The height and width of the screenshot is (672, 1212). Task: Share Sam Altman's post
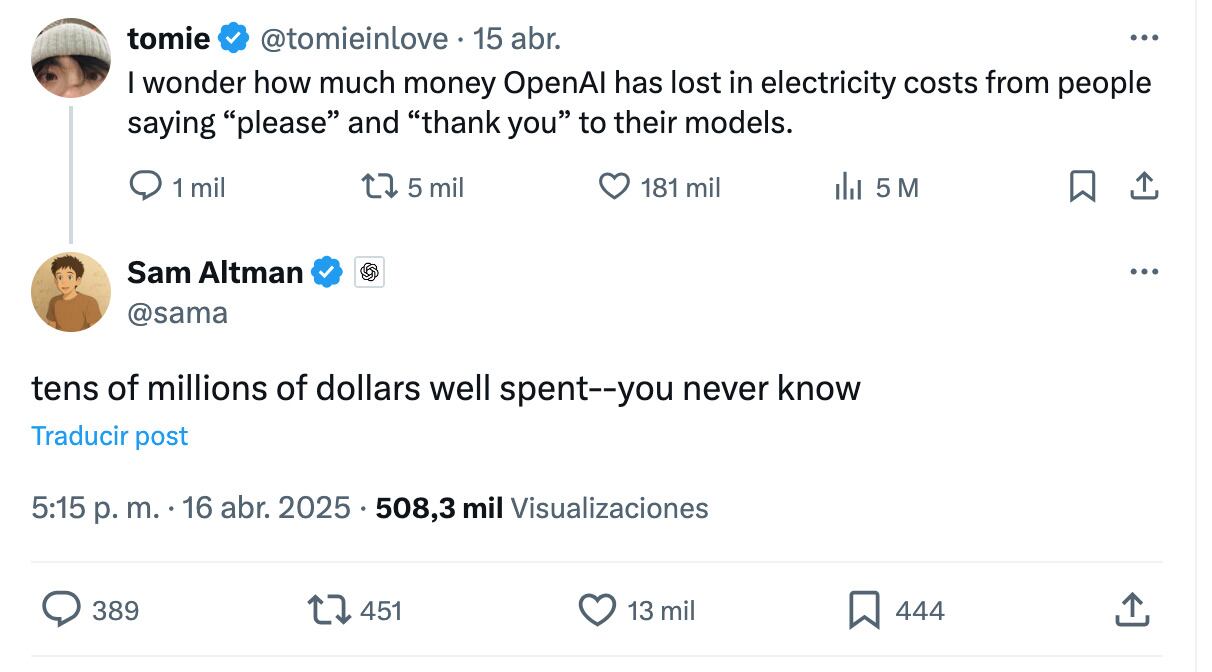coord(1130,610)
